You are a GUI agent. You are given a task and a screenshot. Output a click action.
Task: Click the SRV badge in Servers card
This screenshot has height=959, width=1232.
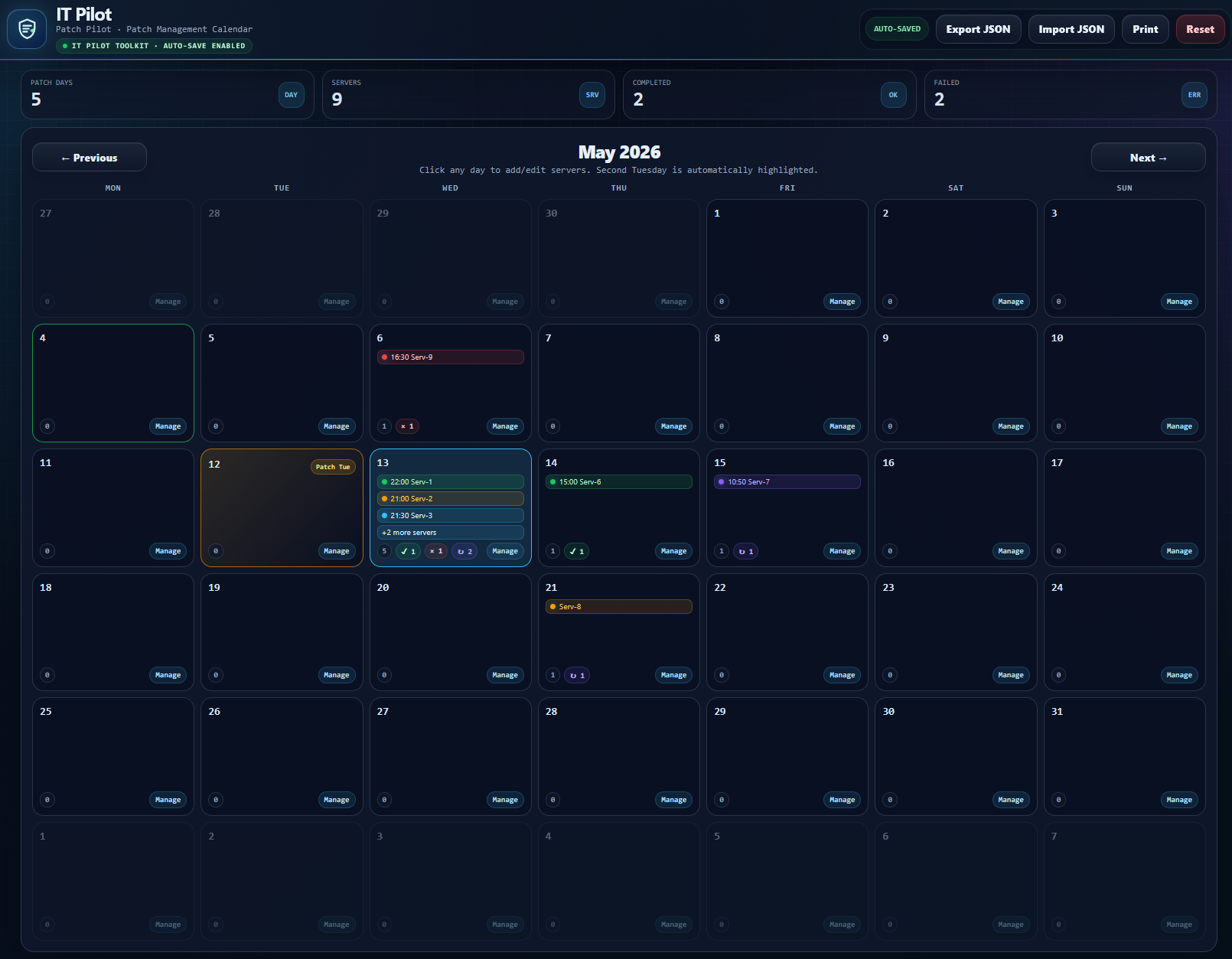pyautogui.click(x=592, y=95)
